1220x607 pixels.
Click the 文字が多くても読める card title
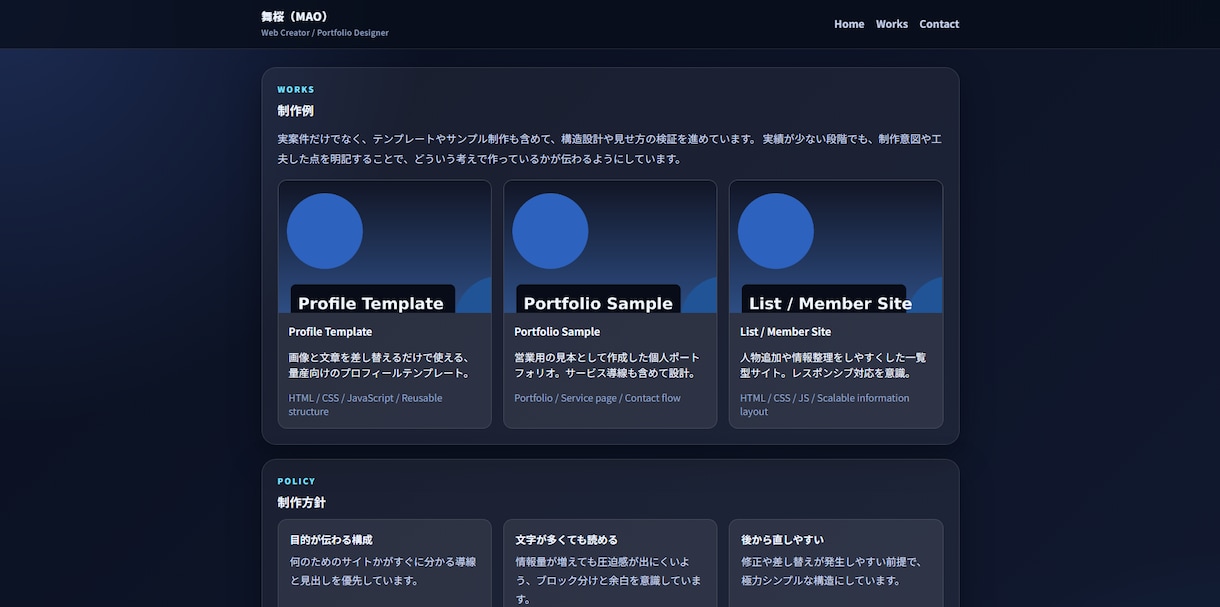click(x=566, y=540)
